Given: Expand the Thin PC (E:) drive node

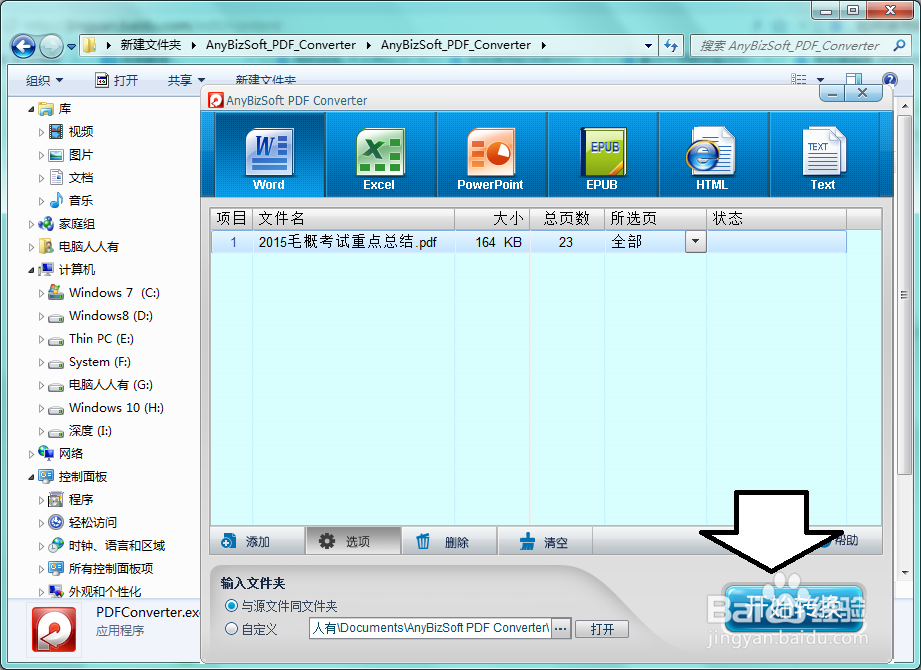Looking at the screenshot, I should (41, 339).
